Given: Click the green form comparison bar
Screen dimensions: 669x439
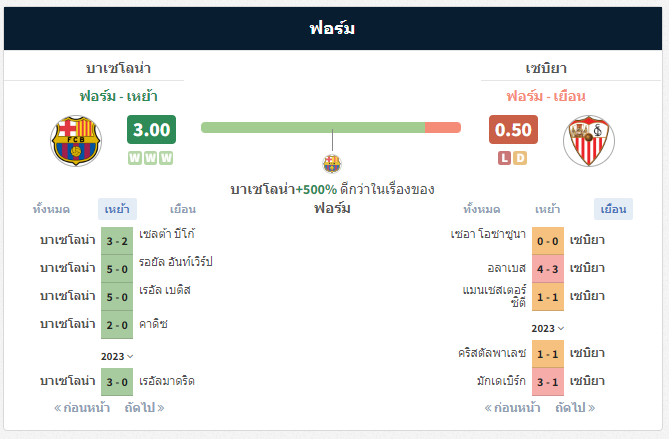Looking at the screenshot, I should [313, 127].
